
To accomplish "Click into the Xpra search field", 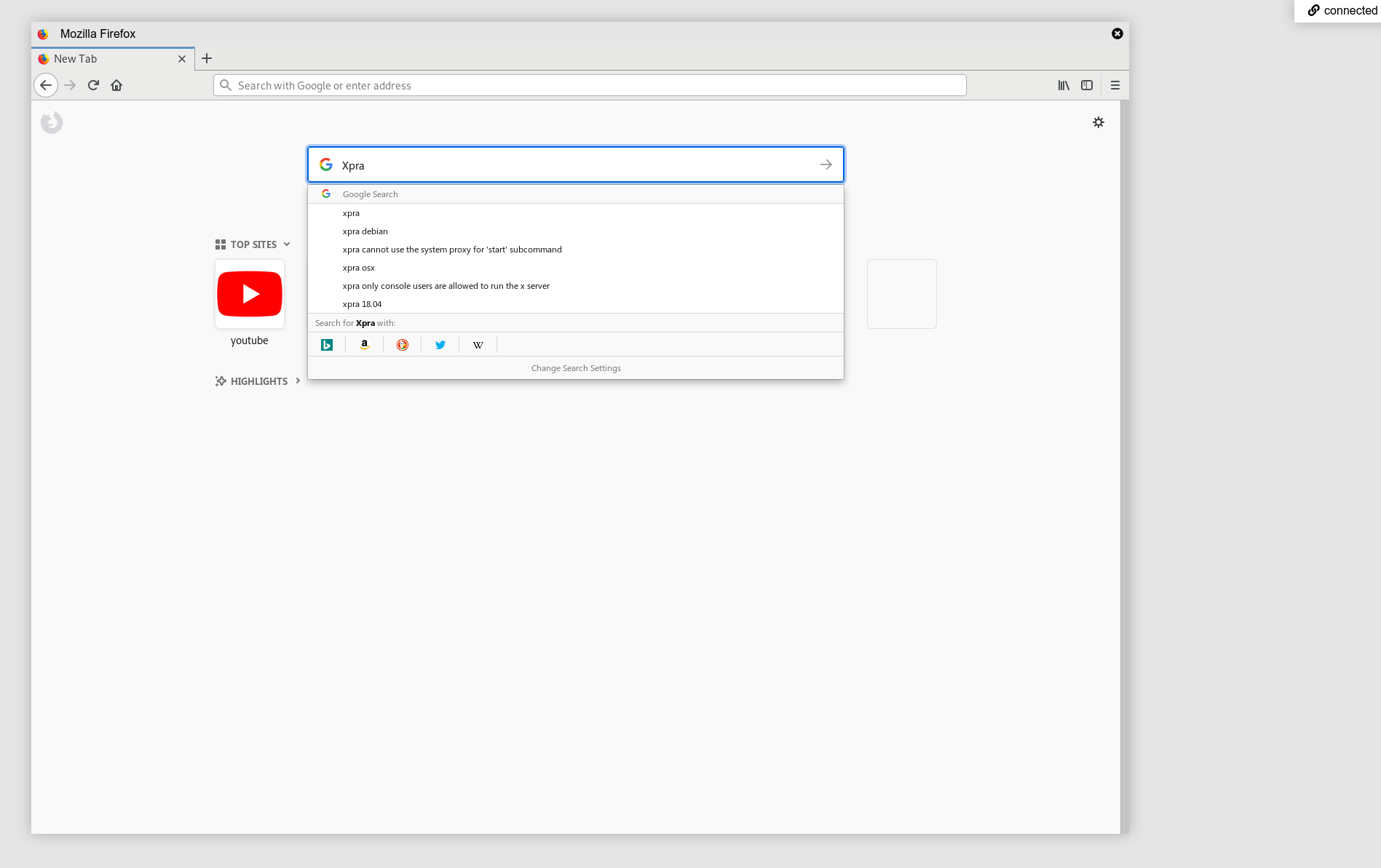I will [x=575, y=165].
